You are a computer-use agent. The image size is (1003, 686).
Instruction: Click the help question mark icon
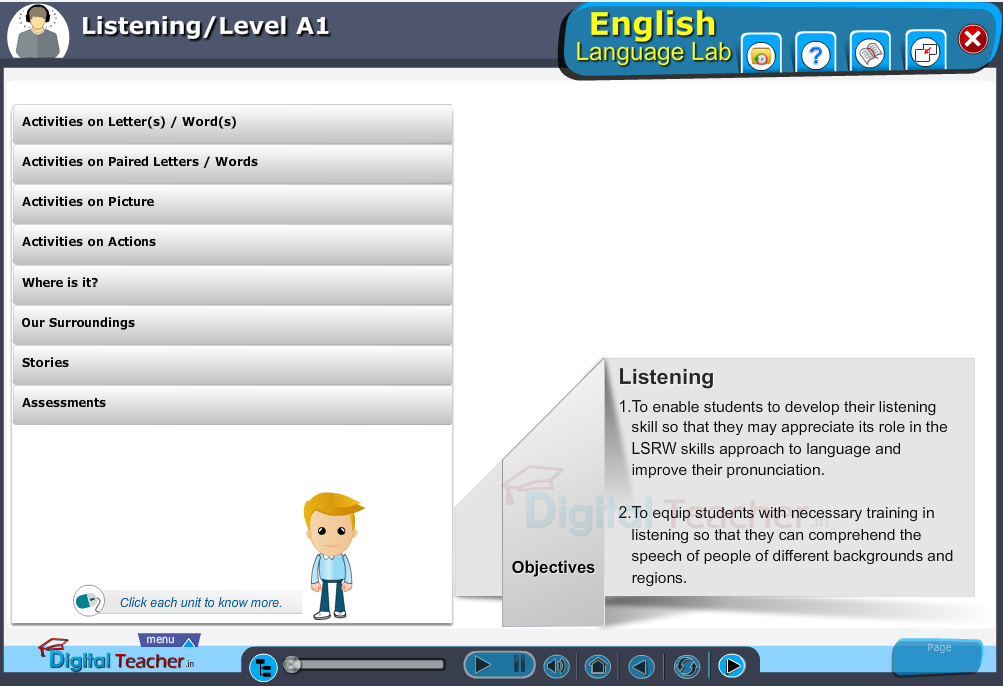tap(816, 55)
